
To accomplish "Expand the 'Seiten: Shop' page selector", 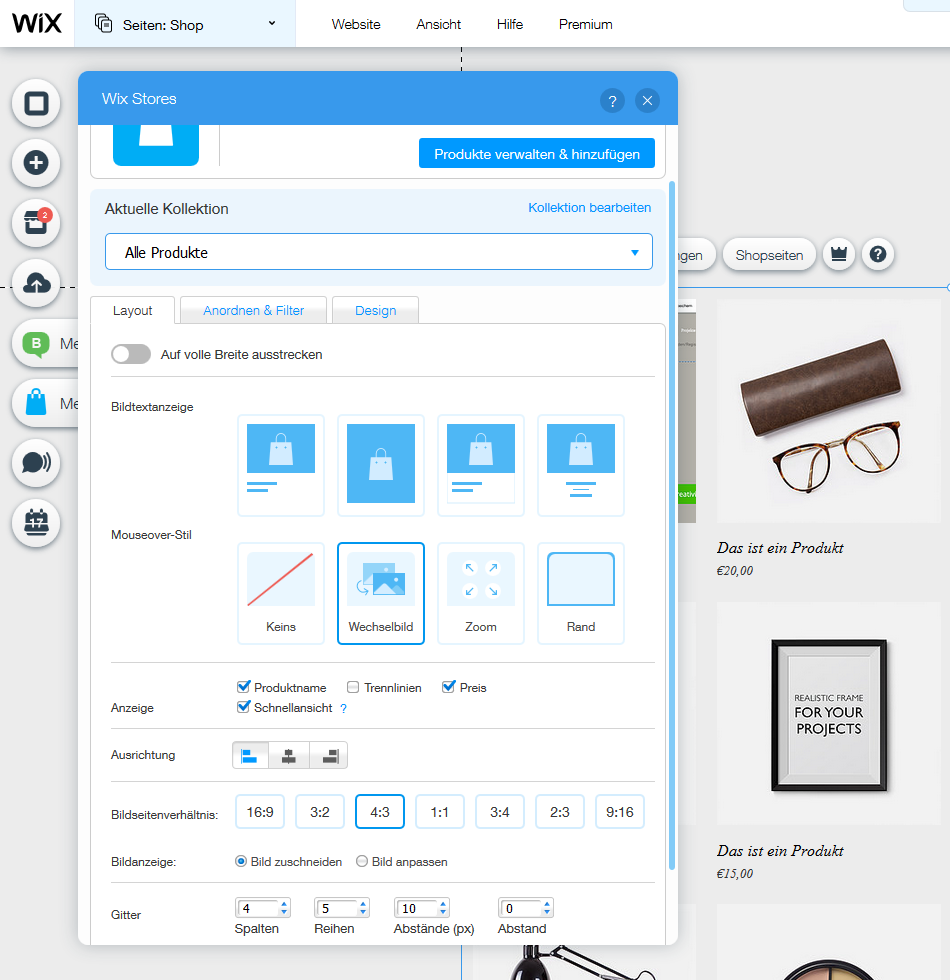I will [185, 24].
